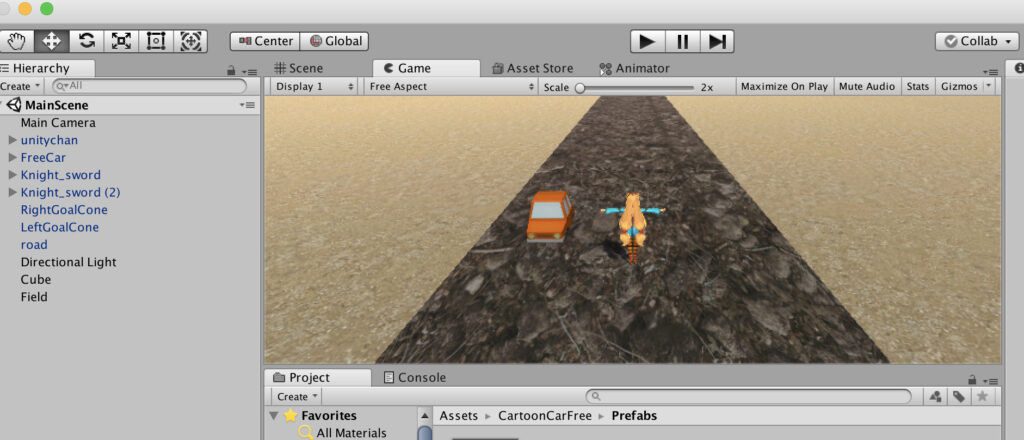Select the Hand tool
The height and width of the screenshot is (440, 1024).
pos(16,41)
